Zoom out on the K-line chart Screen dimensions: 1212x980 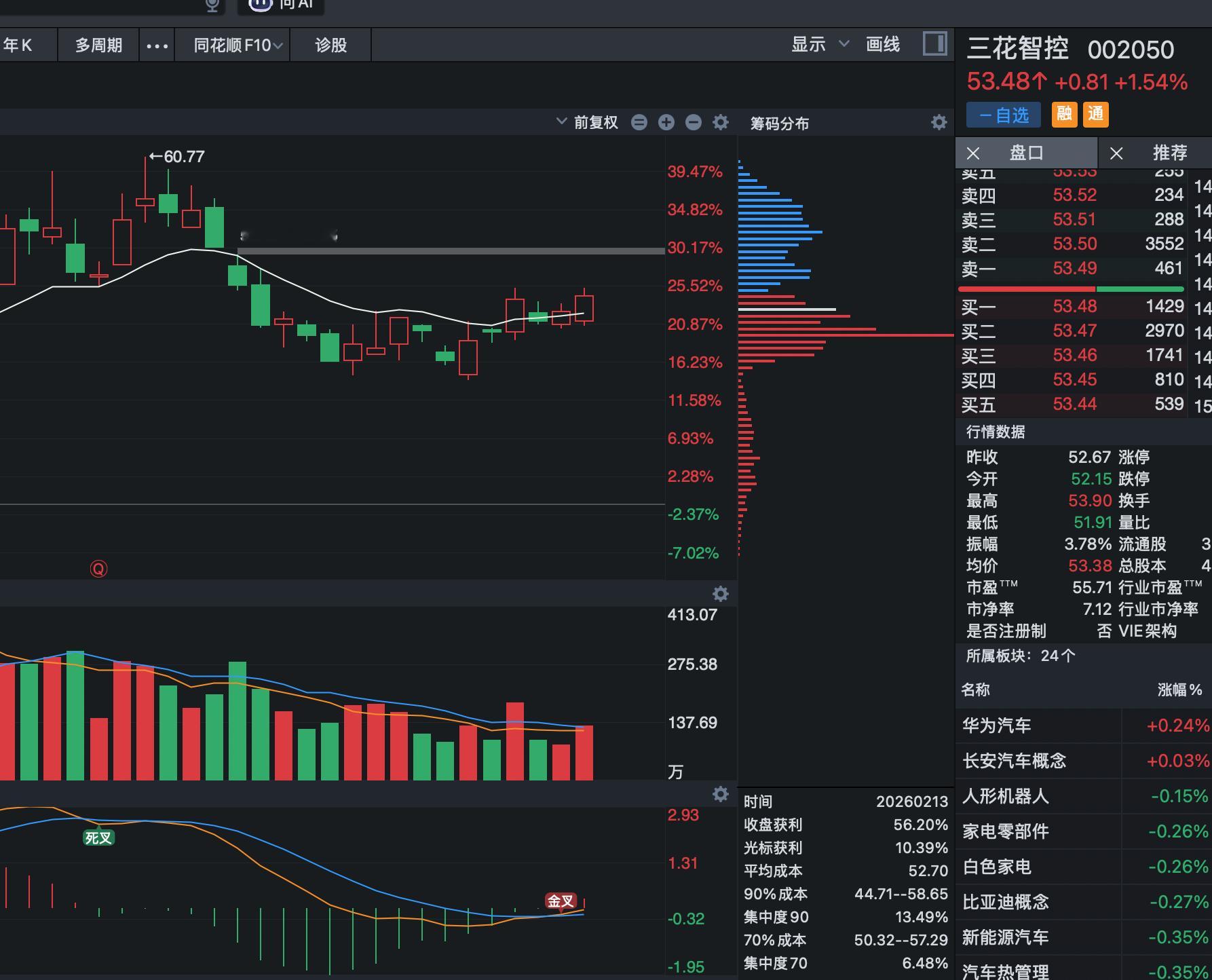(x=693, y=122)
